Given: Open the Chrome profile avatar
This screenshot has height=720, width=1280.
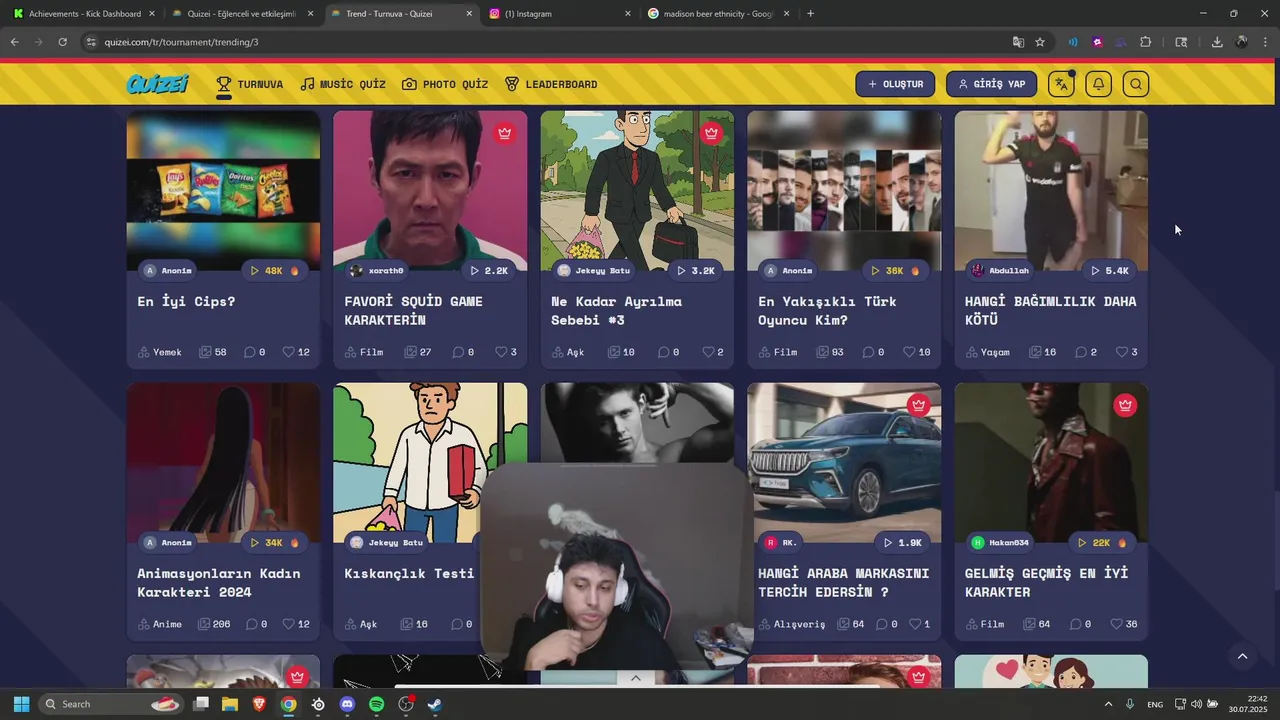Looking at the screenshot, I should coord(1241,42).
